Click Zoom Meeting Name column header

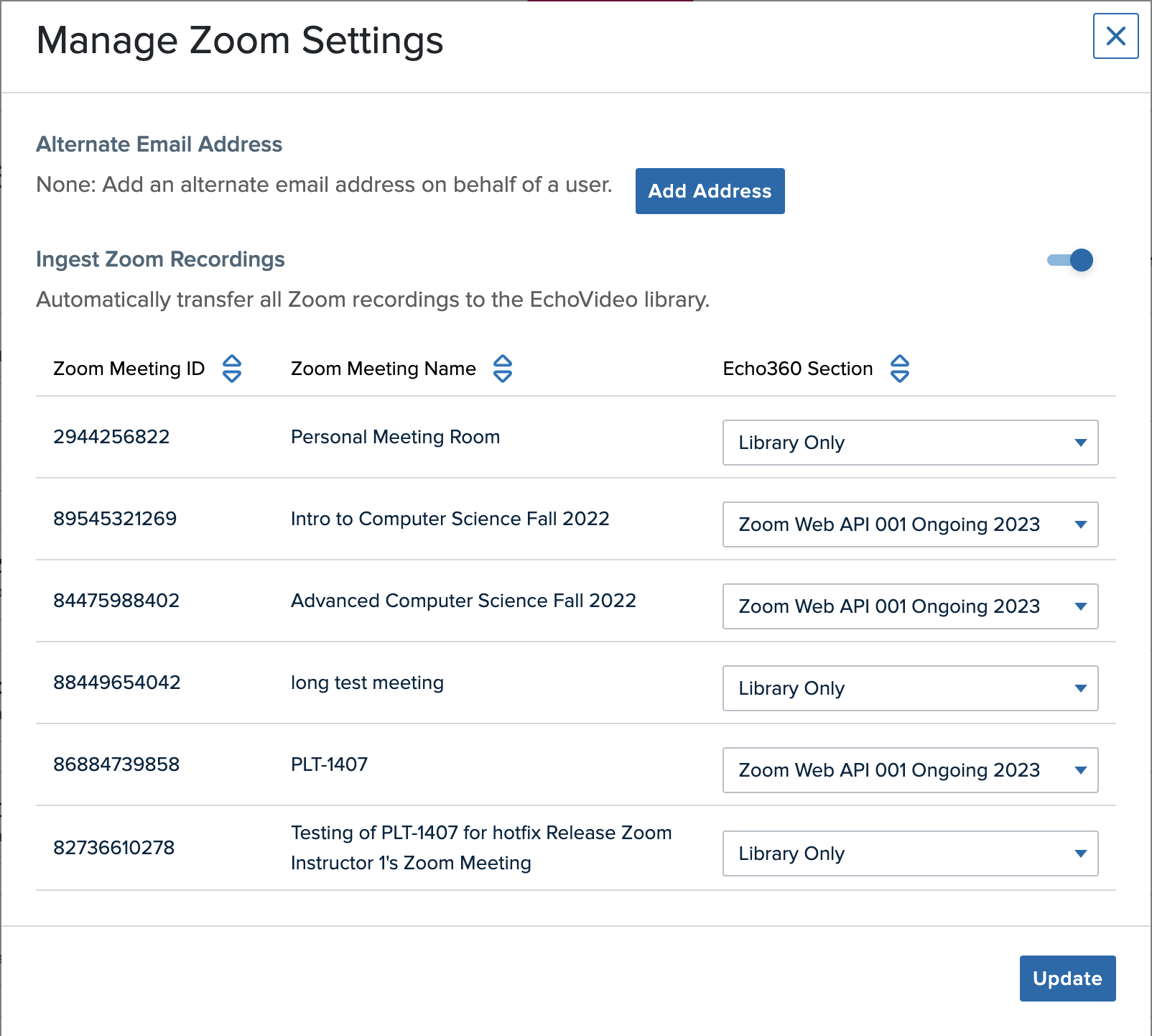point(384,369)
